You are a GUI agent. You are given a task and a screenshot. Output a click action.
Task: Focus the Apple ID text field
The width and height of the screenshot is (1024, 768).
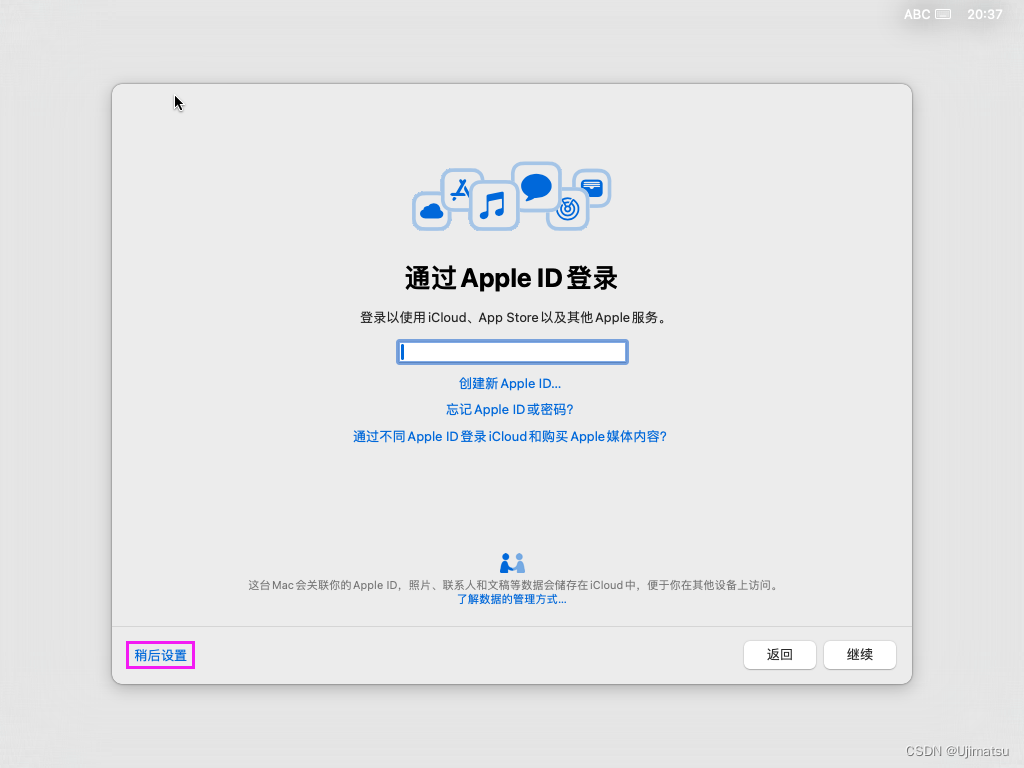[x=512, y=352]
